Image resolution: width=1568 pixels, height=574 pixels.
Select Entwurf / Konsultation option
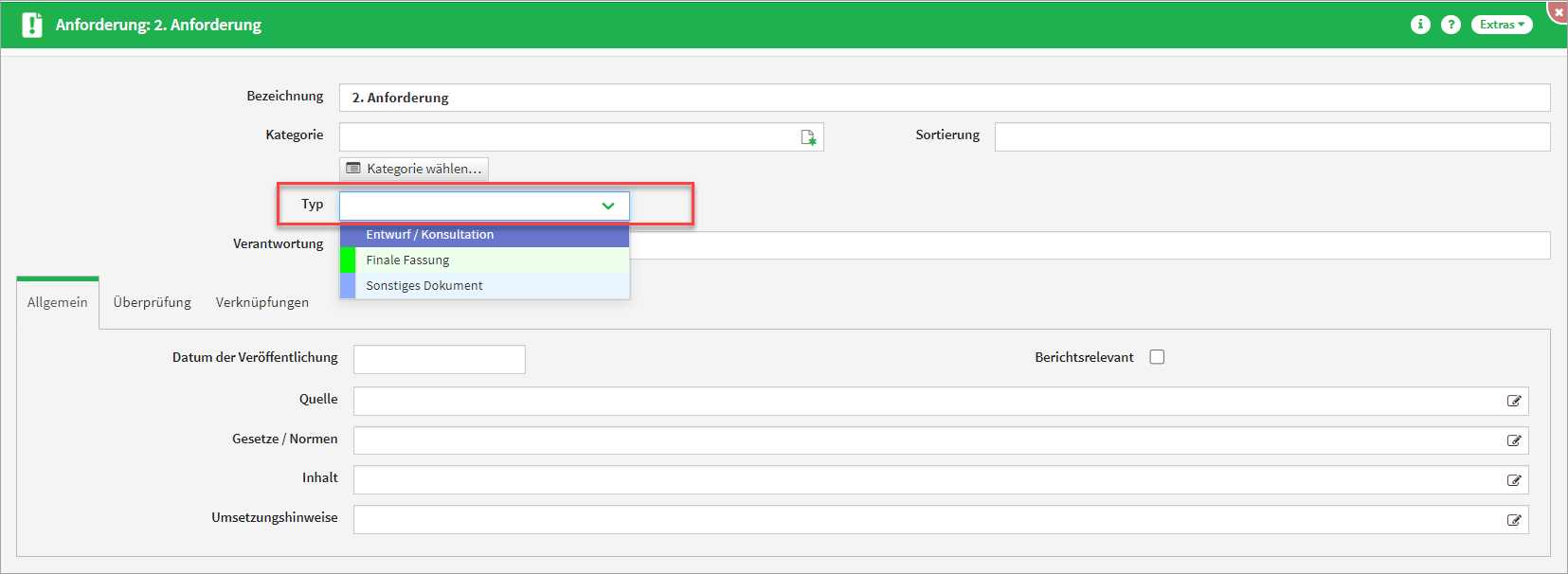pyautogui.click(x=485, y=234)
